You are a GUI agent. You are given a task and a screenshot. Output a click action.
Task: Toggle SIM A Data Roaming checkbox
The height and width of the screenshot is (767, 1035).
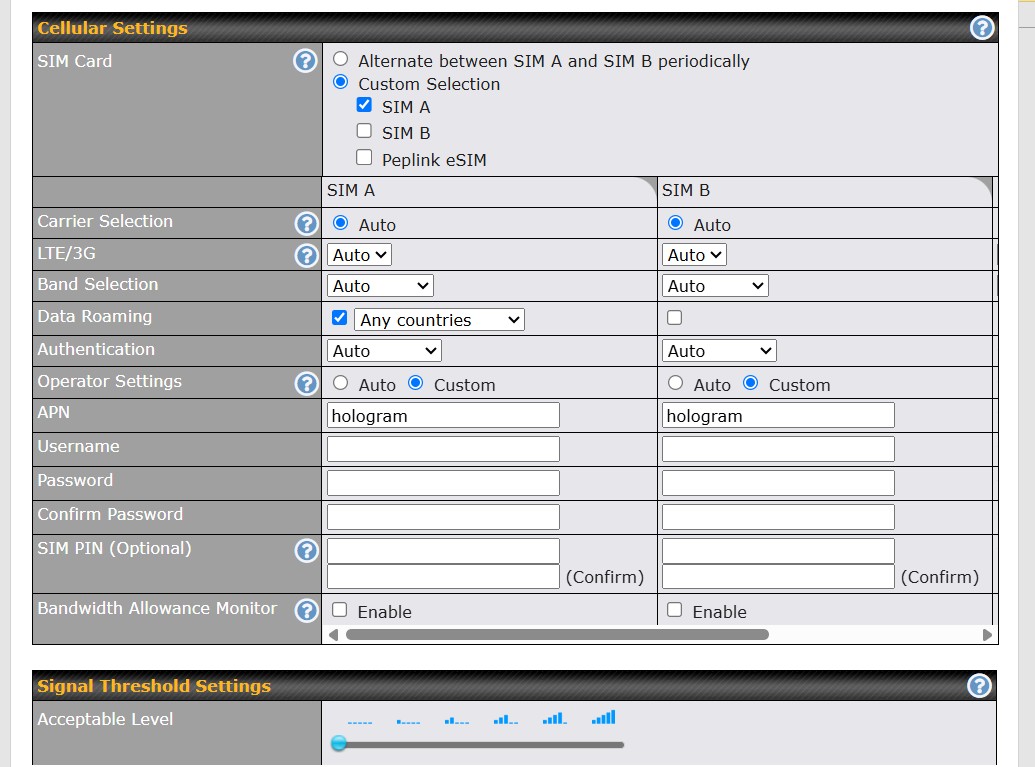tap(339, 318)
